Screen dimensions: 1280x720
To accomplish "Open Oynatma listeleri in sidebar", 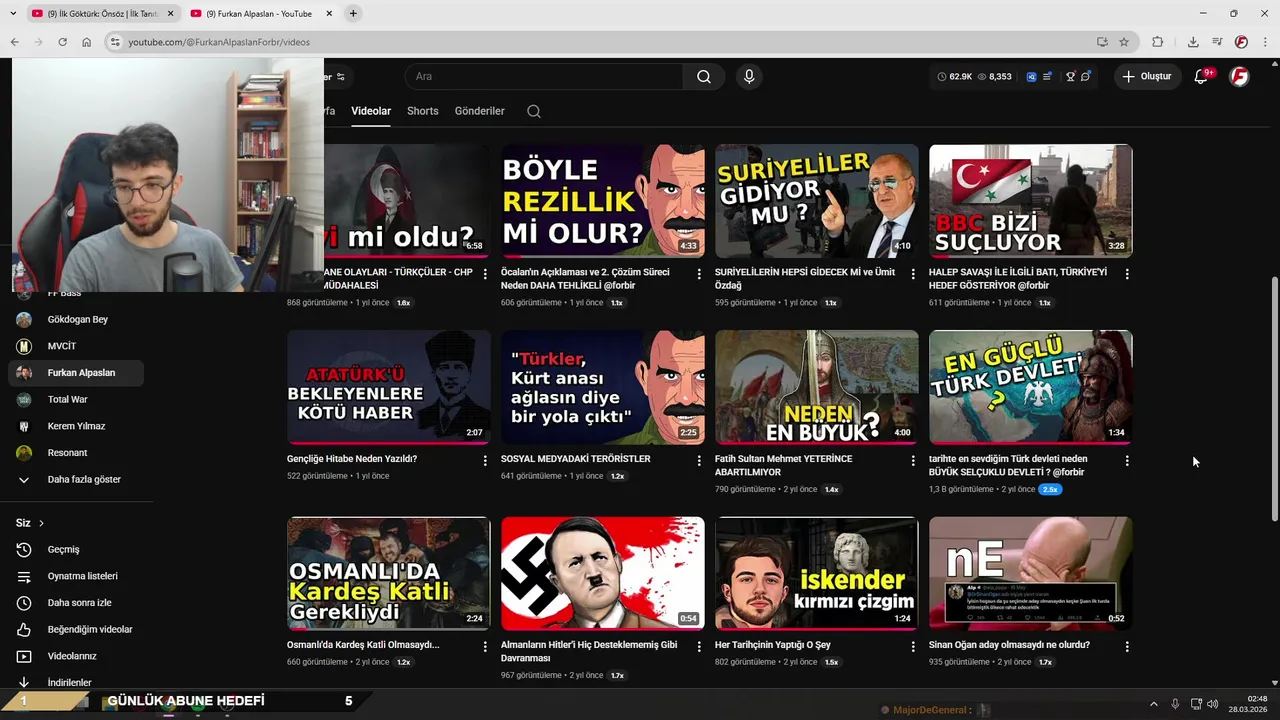I will pyautogui.click(x=76, y=576).
